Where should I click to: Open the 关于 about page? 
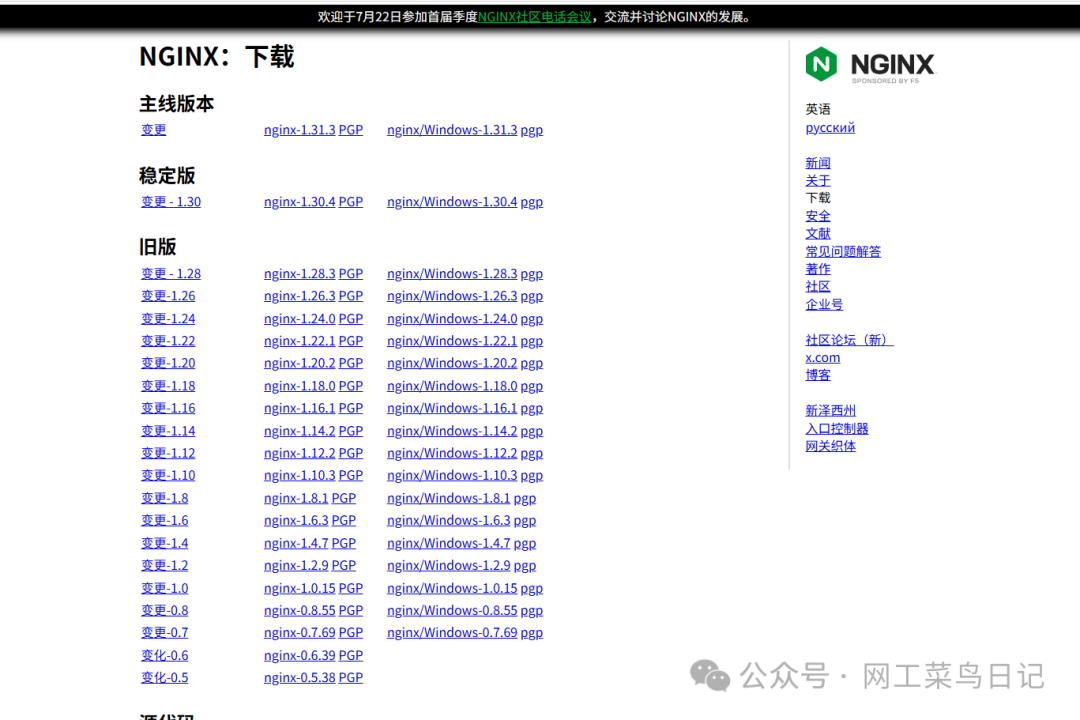[818, 181]
